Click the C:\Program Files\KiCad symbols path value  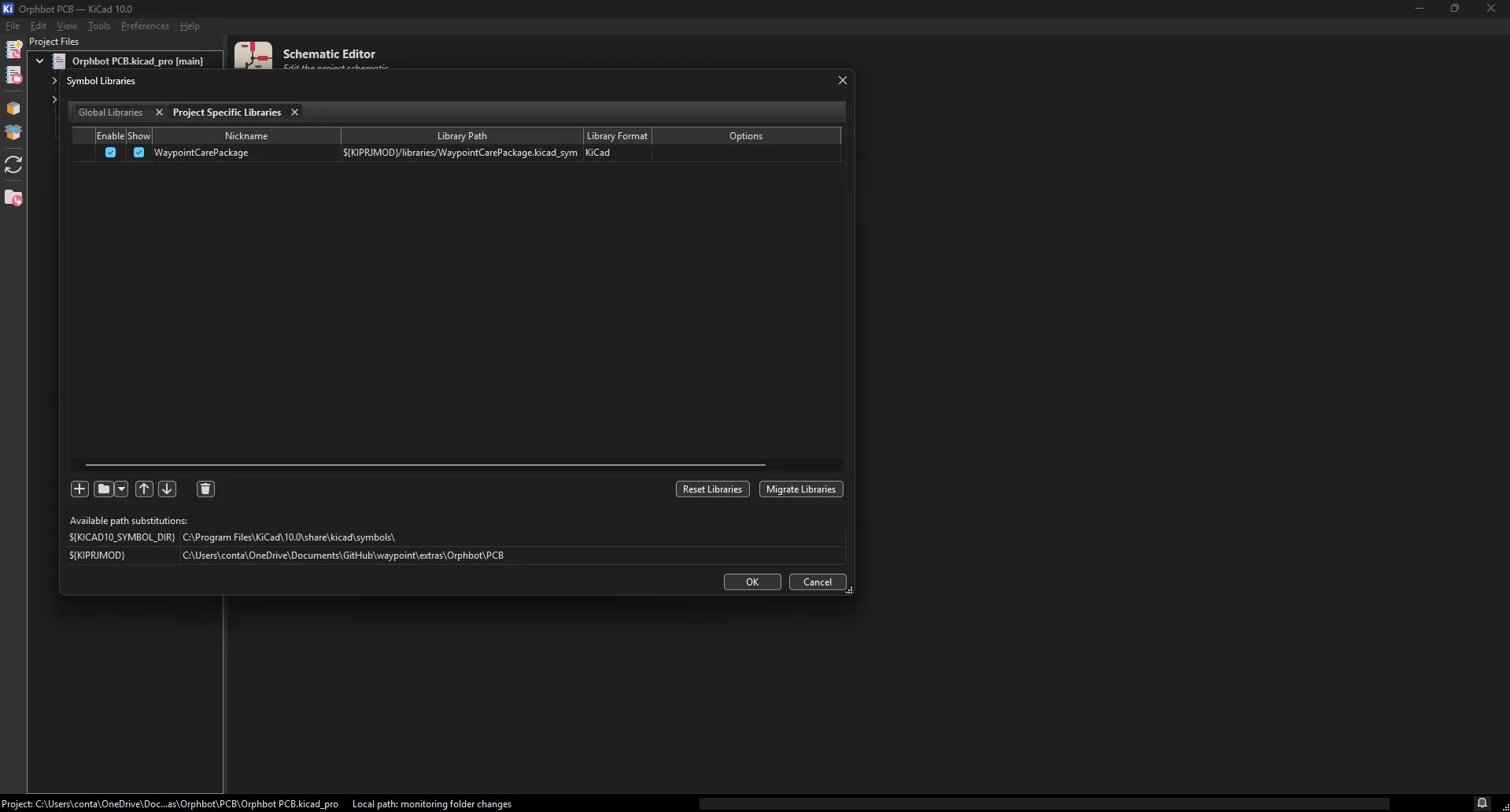click(289, 537)
